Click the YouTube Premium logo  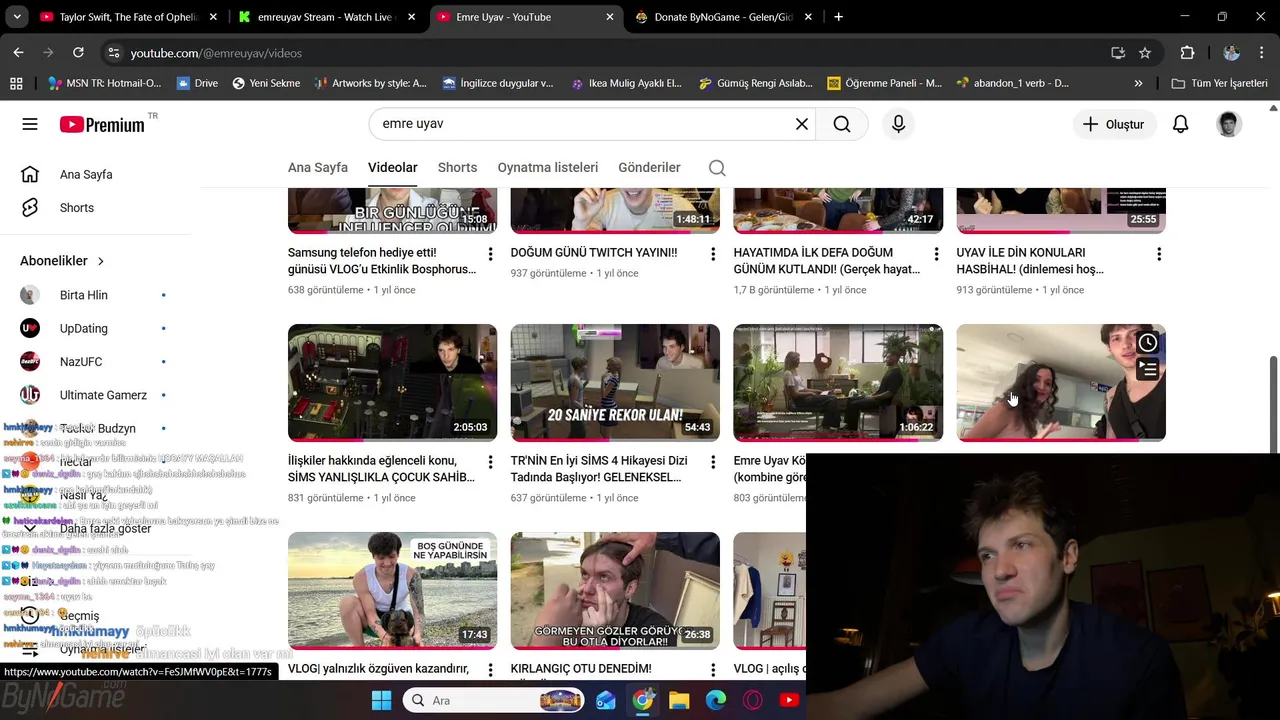(x=102, y=124)
